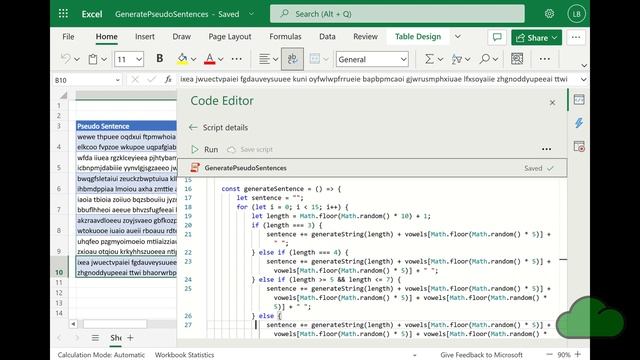Screen dimensions: 640x360
Task: Close the Code Editor pane
Action: pos(552,102)
